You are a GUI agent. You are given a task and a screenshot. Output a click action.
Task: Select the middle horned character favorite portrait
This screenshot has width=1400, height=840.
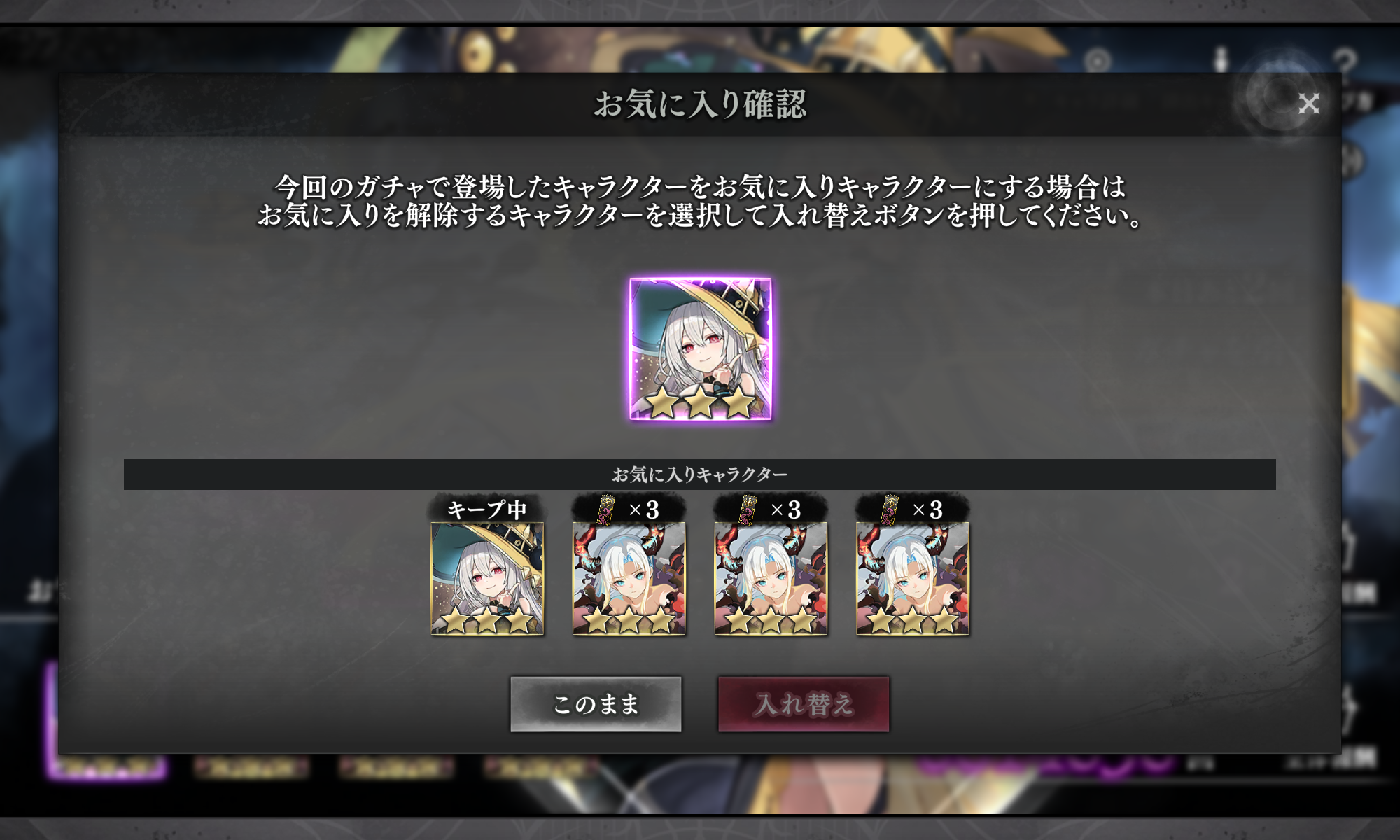click(x=771, y=578)
